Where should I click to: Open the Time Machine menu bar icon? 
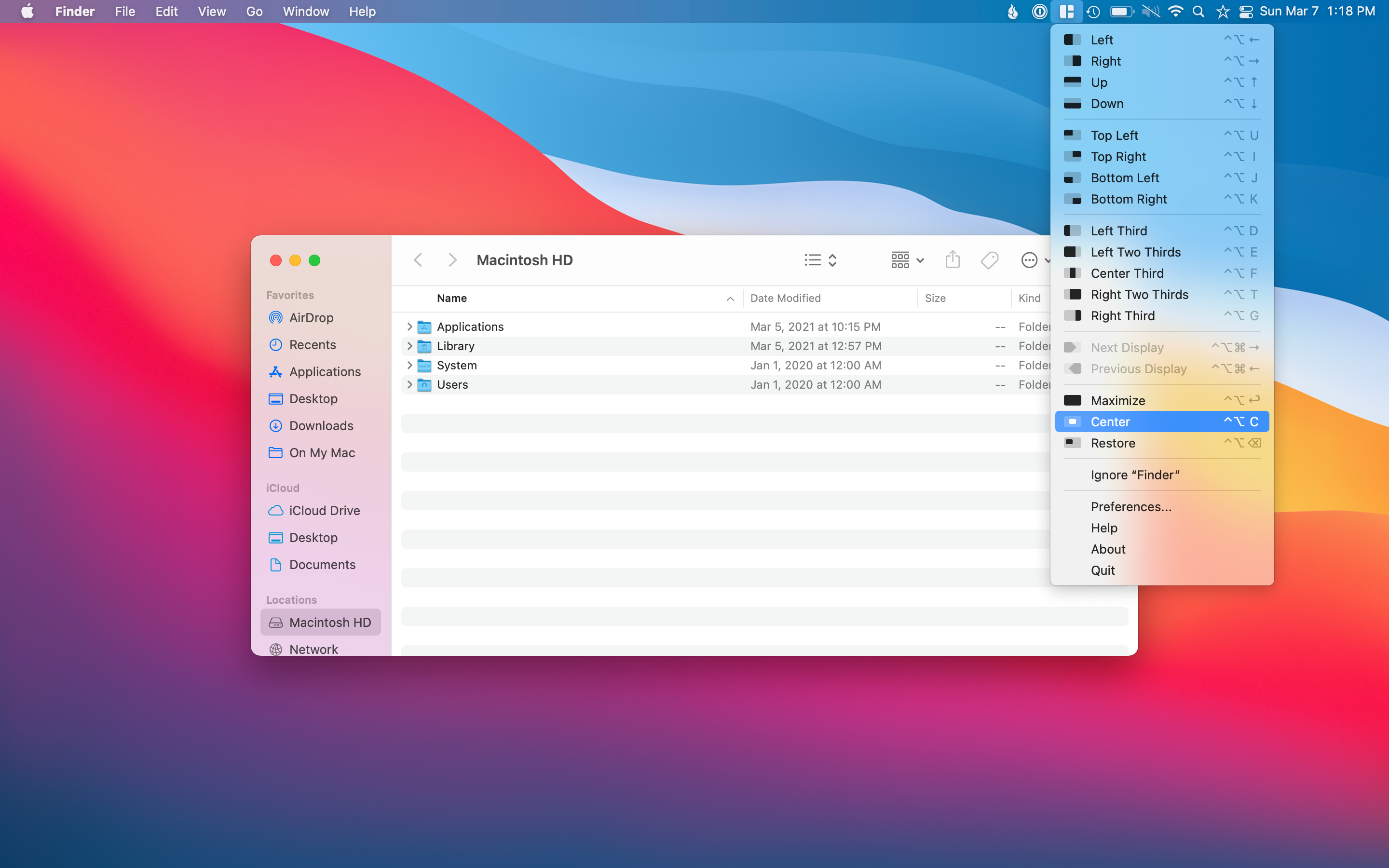[1093, 12]
